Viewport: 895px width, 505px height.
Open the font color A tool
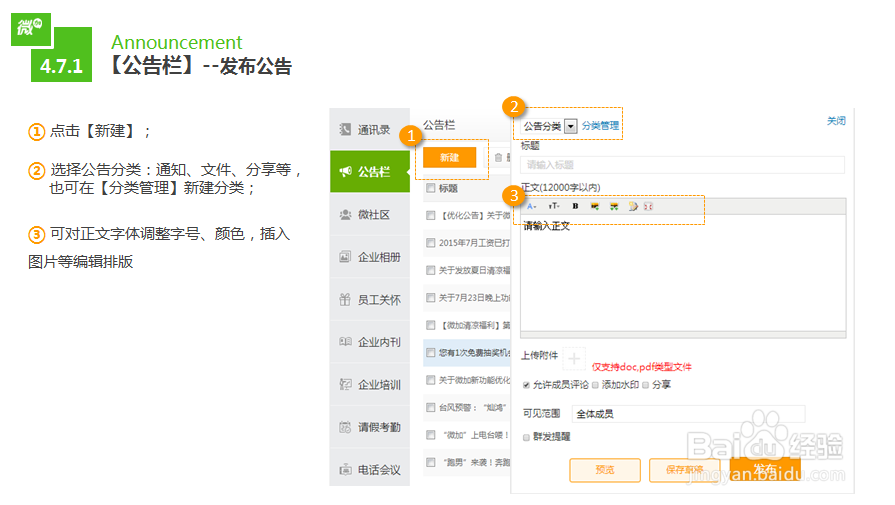[x=531, y=207]
